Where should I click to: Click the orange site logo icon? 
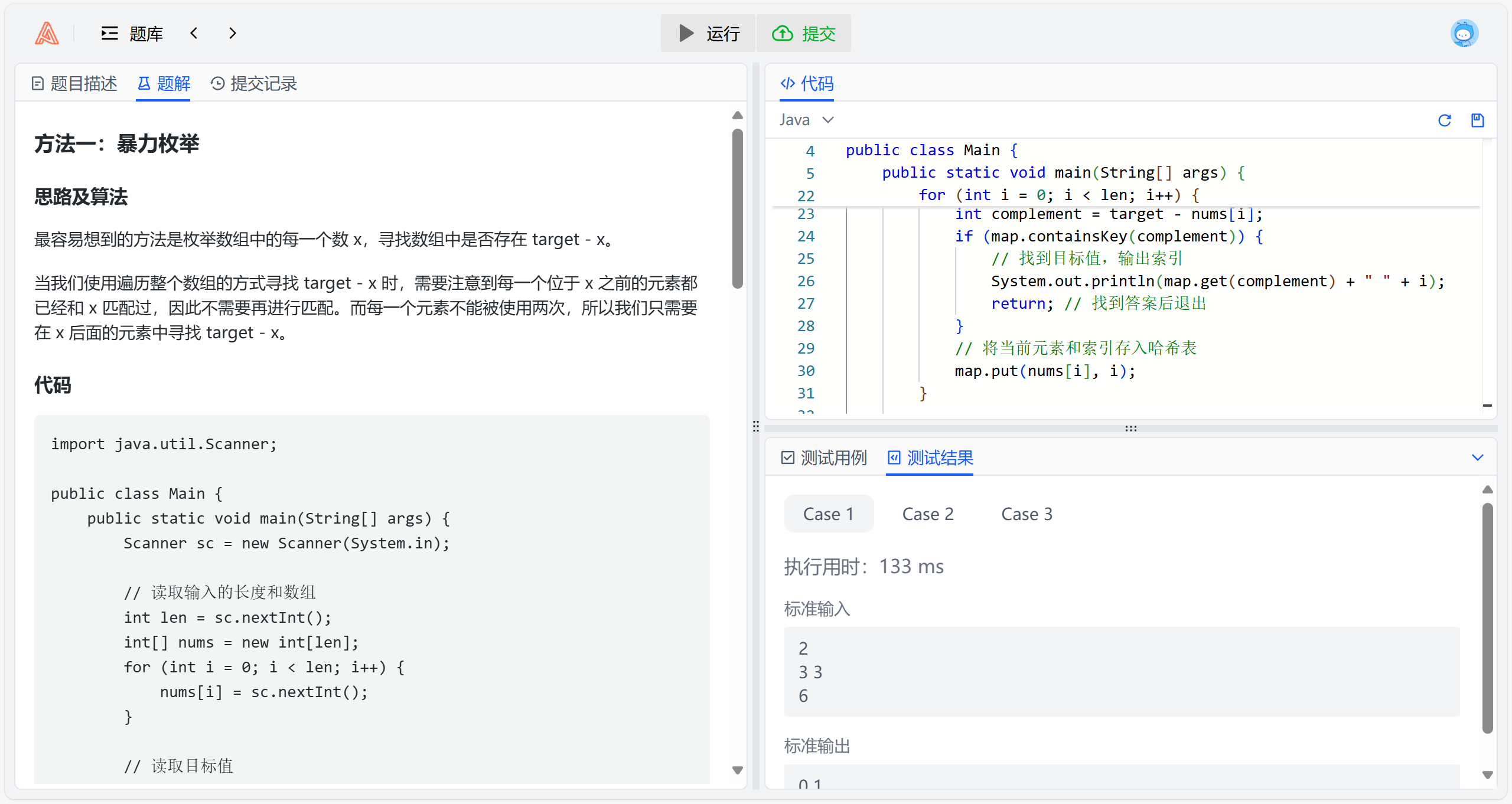[47, 34]
